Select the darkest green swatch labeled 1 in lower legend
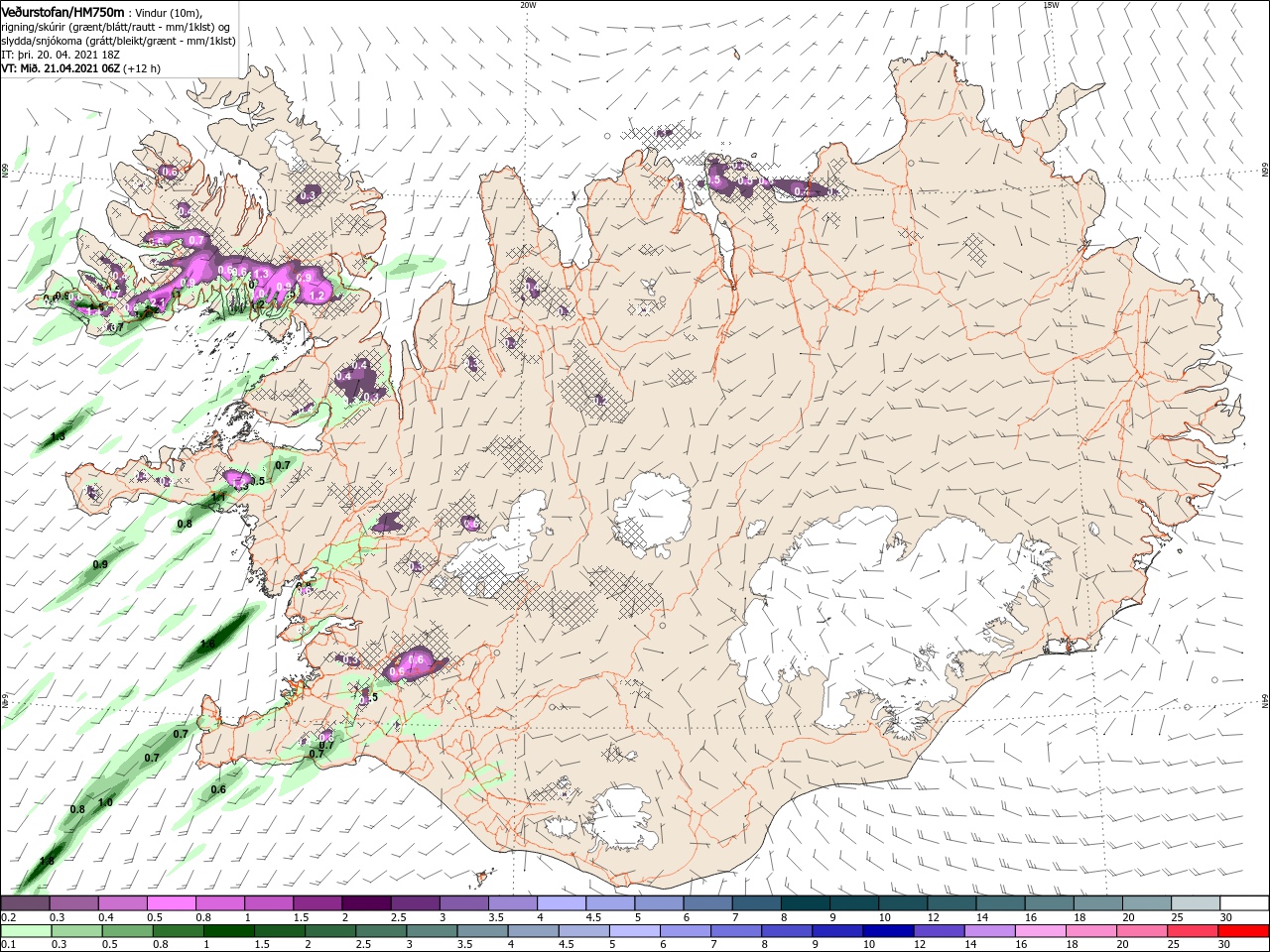Viewport: 1270px width, 952px height. 229,930
